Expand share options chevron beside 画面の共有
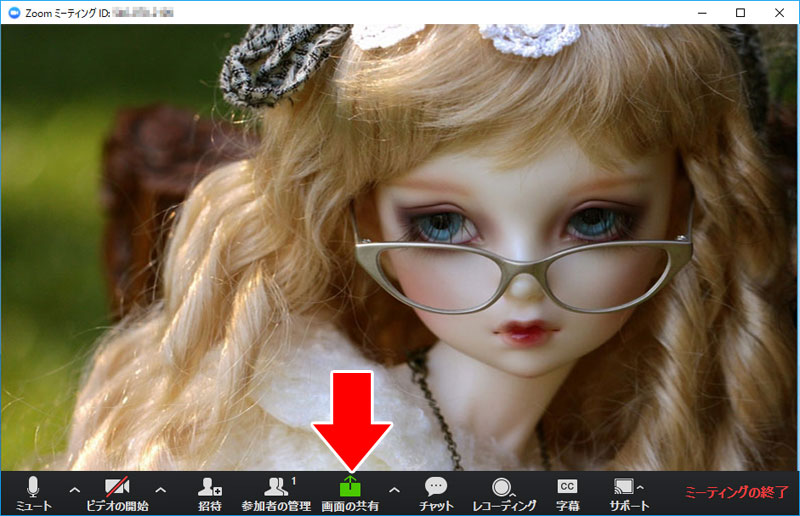 pyautogui.click(x=394, y=489)
